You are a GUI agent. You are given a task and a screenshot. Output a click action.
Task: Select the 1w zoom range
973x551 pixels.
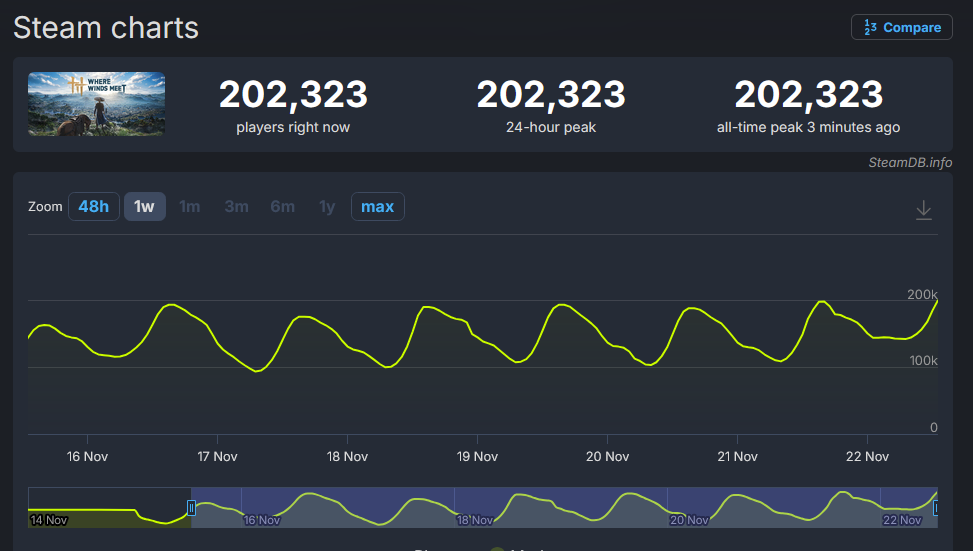[145, 207]
